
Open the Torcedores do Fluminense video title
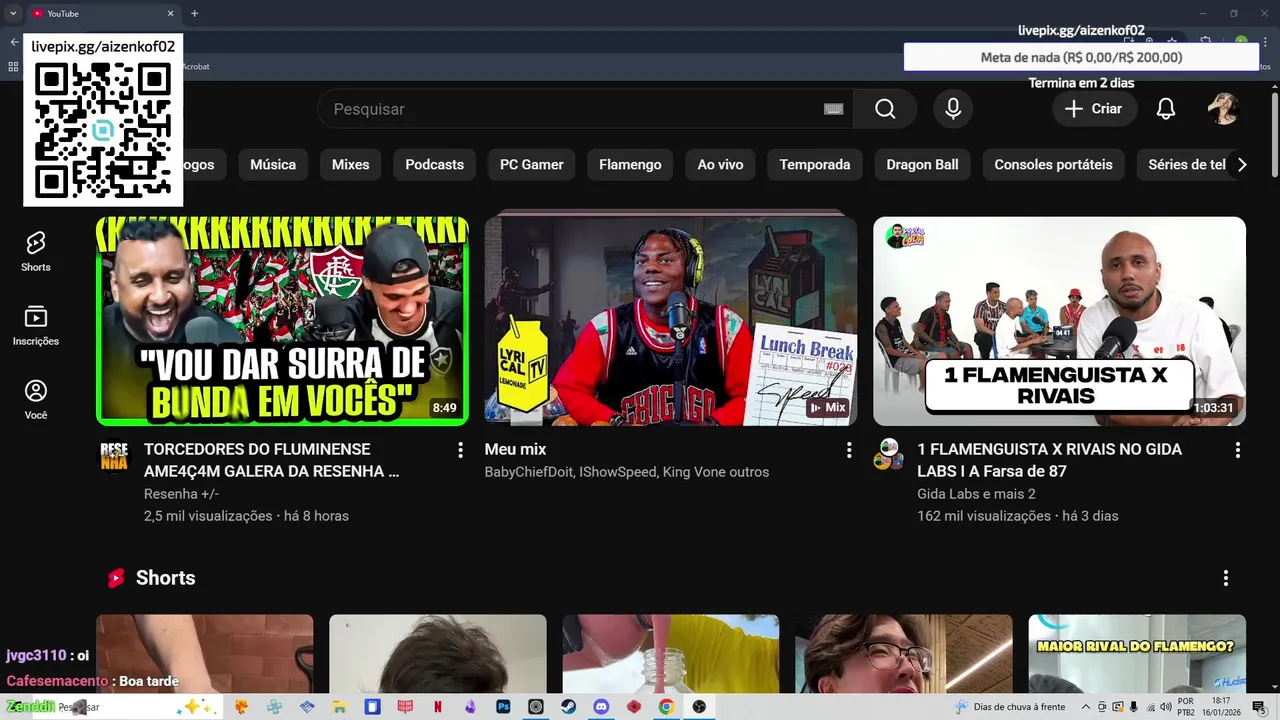click(x=271, y=460)
